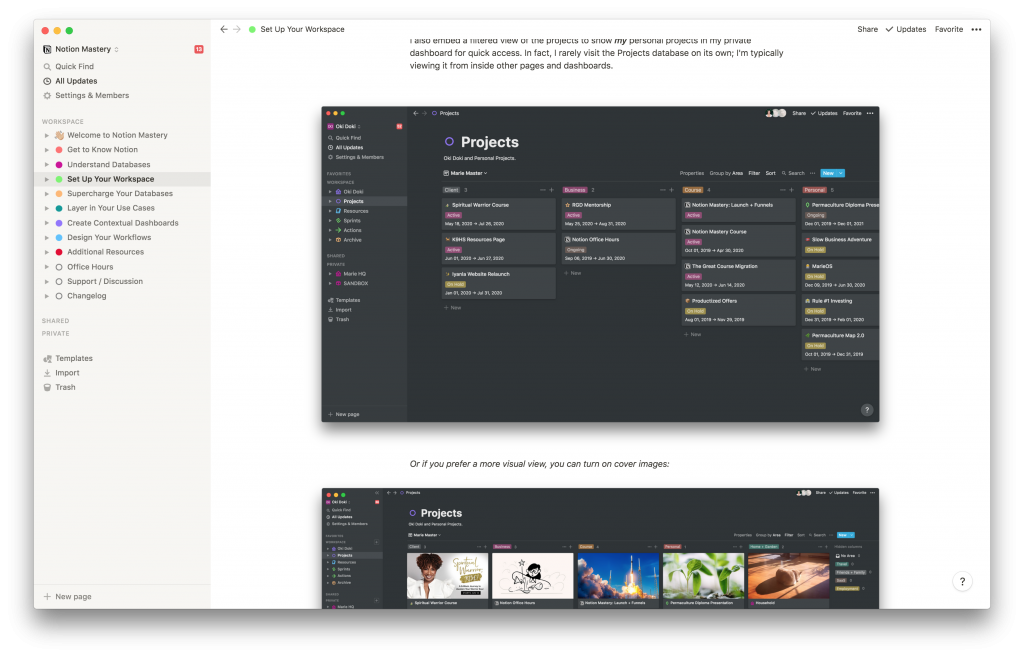Image resolution: width=1024 pixels, height=657 pixels.
Task: Click the purple dot icon for Create Contextual Dashboards
Action: point(59,223)
